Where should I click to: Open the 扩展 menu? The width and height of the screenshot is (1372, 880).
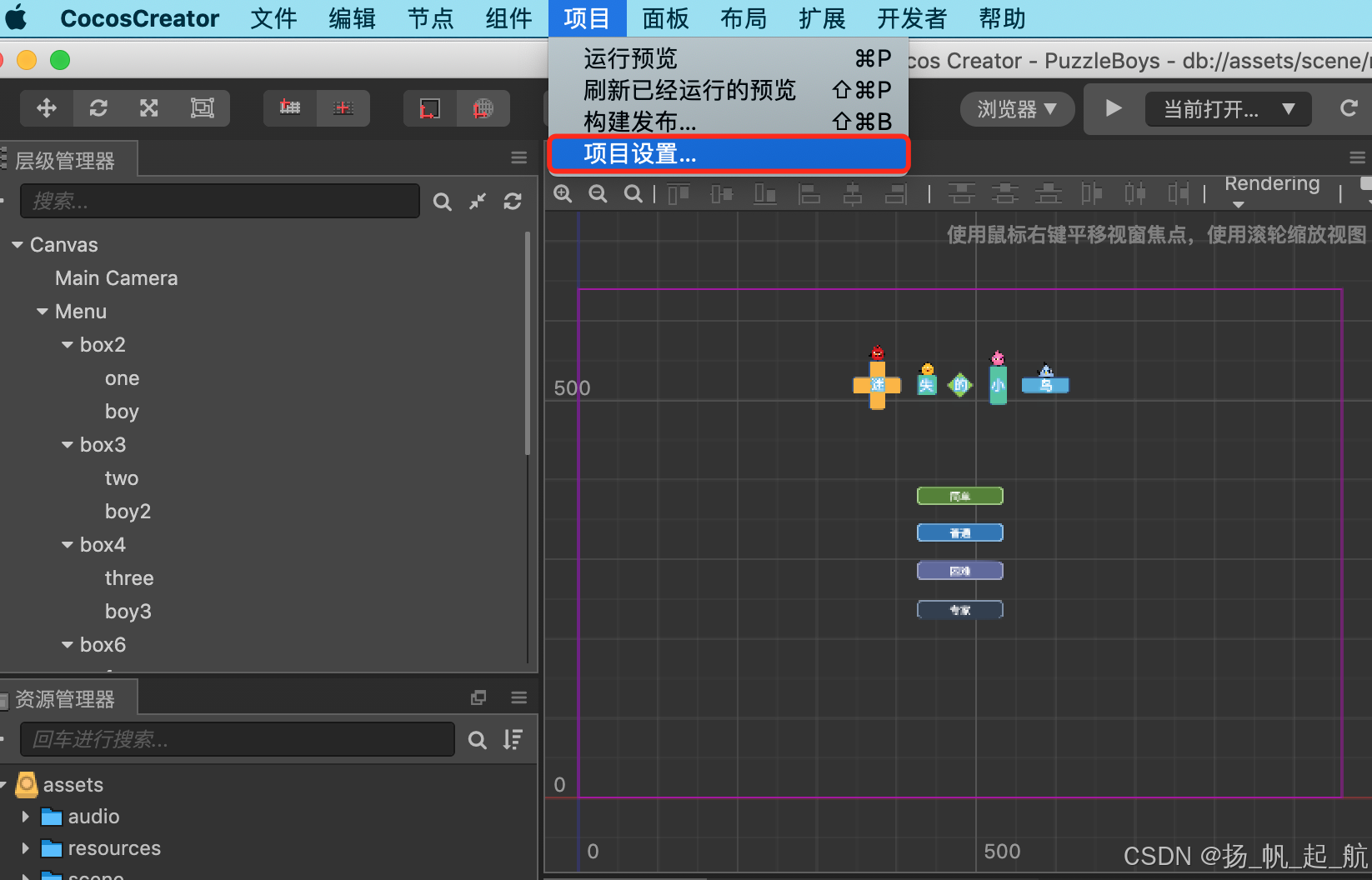click(x=822, y=18)
